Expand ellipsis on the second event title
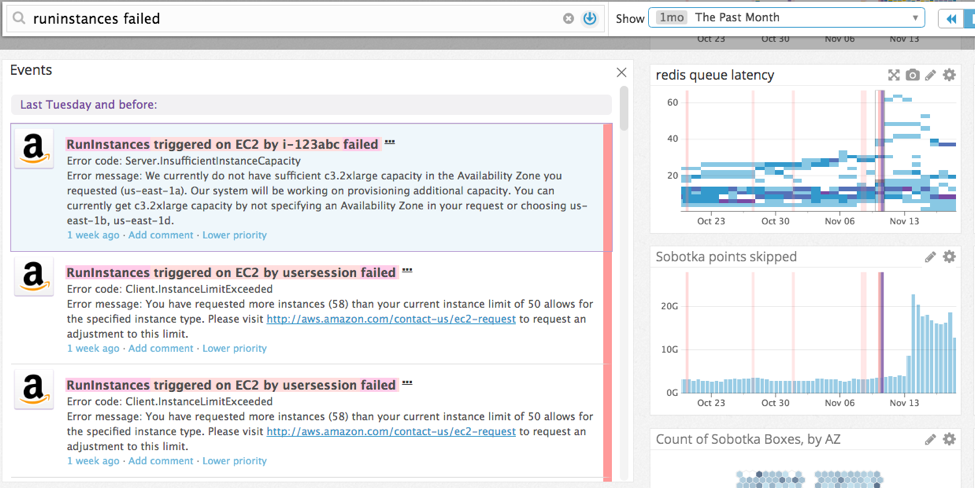975x488 pixels. click(x=407, y=270)
